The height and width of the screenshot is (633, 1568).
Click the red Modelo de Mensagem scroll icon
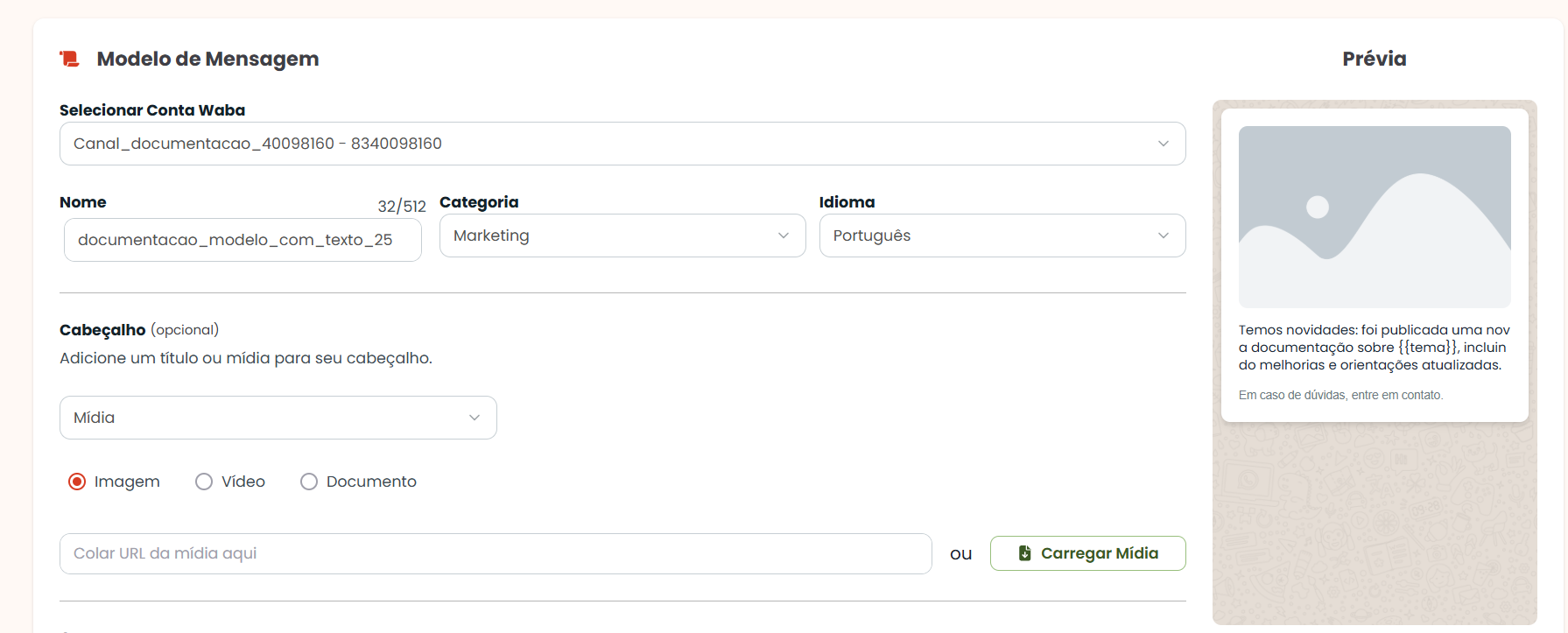pos(69,59)
